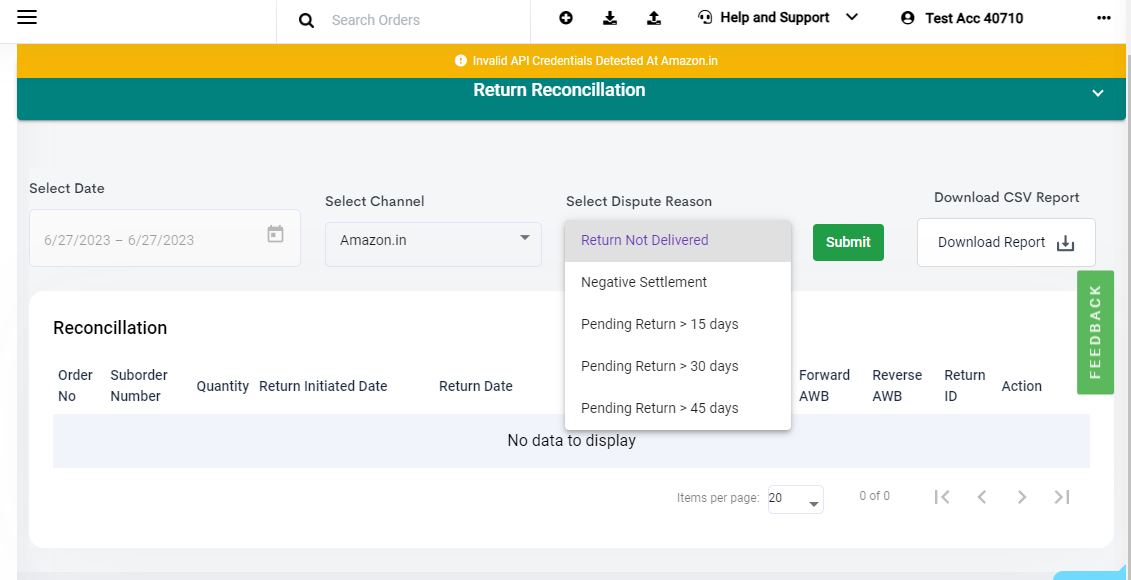Expand the Help and Support menu
This screenshot has height=580, width=1131.
pyautogui.click(x=852, y=17)
